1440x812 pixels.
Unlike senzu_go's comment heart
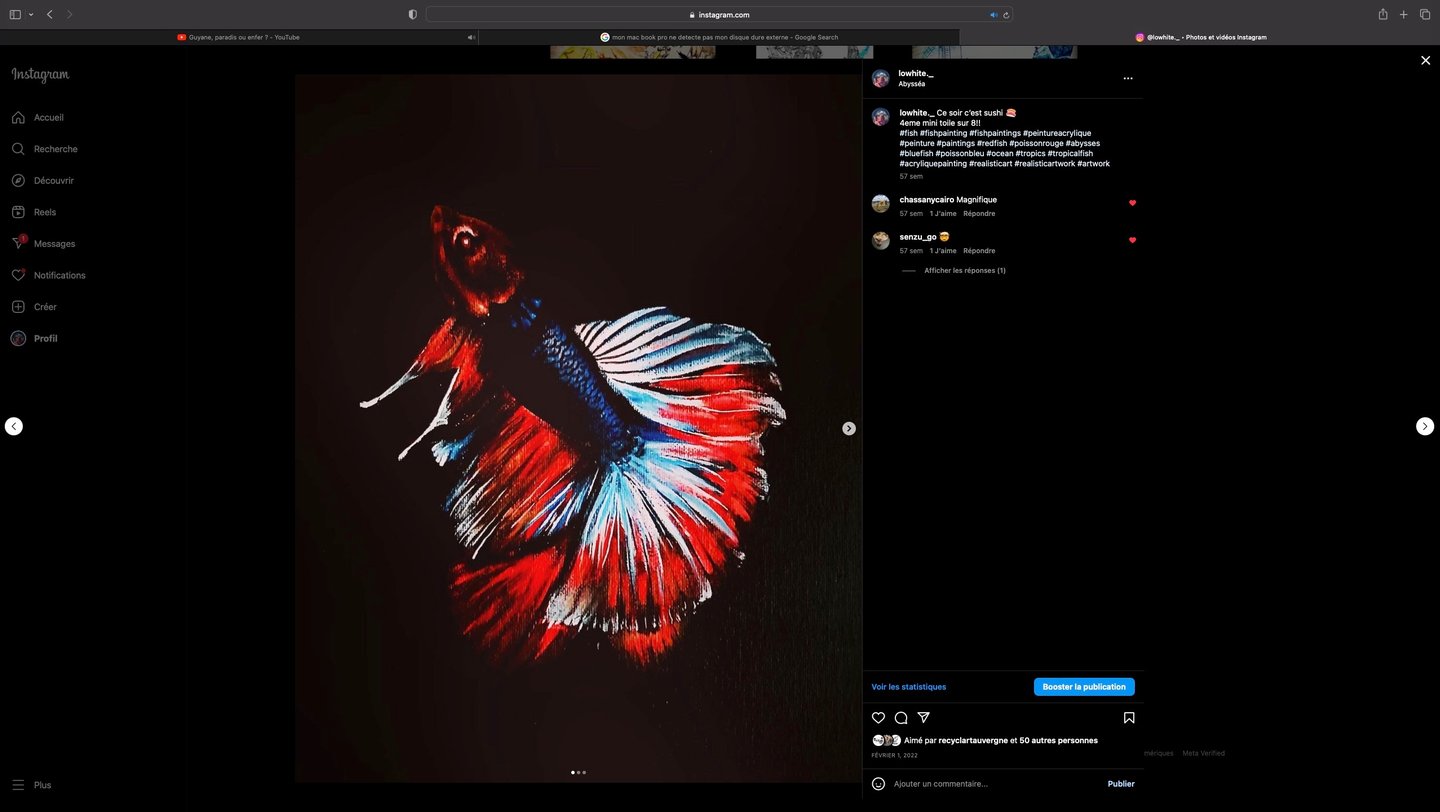[1131, 240]
